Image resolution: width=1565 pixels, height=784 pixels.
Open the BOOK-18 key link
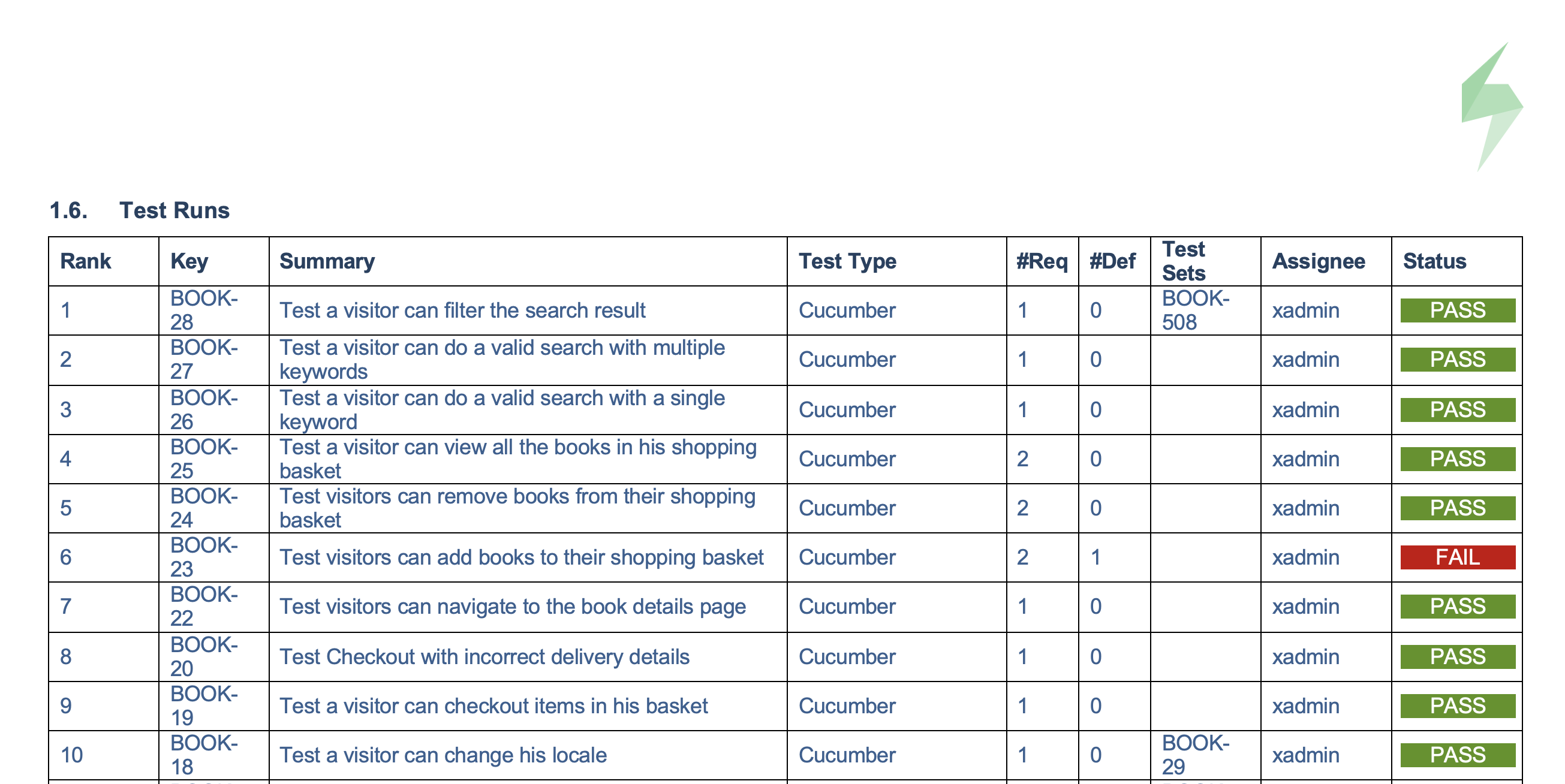click(203, 755)
